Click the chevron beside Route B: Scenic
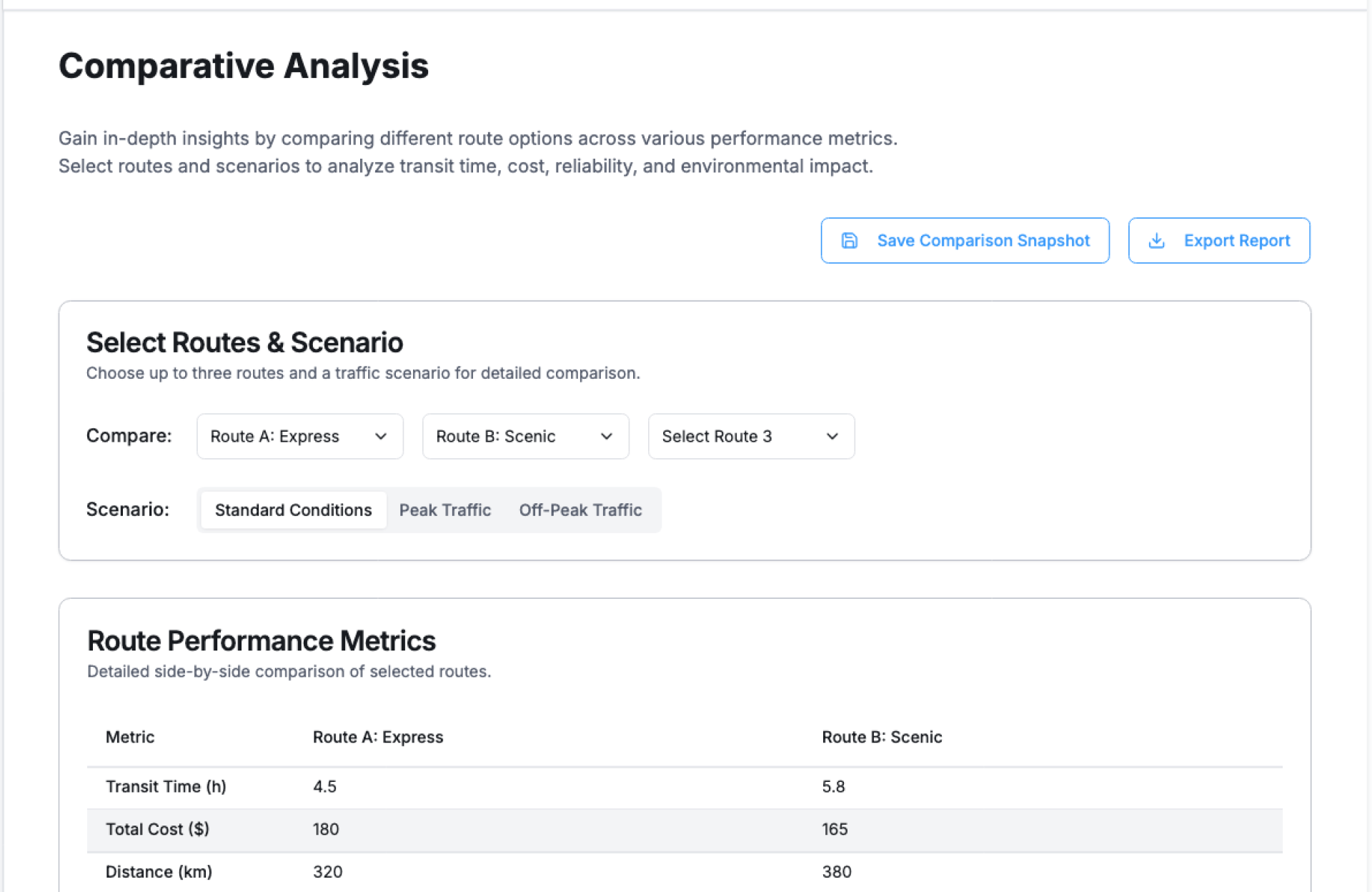 (607, 437)
